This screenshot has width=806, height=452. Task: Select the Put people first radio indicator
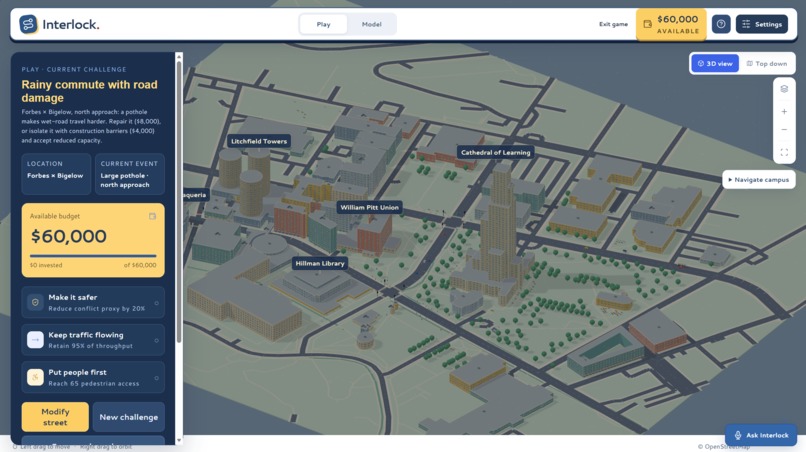tap(156, 378)
